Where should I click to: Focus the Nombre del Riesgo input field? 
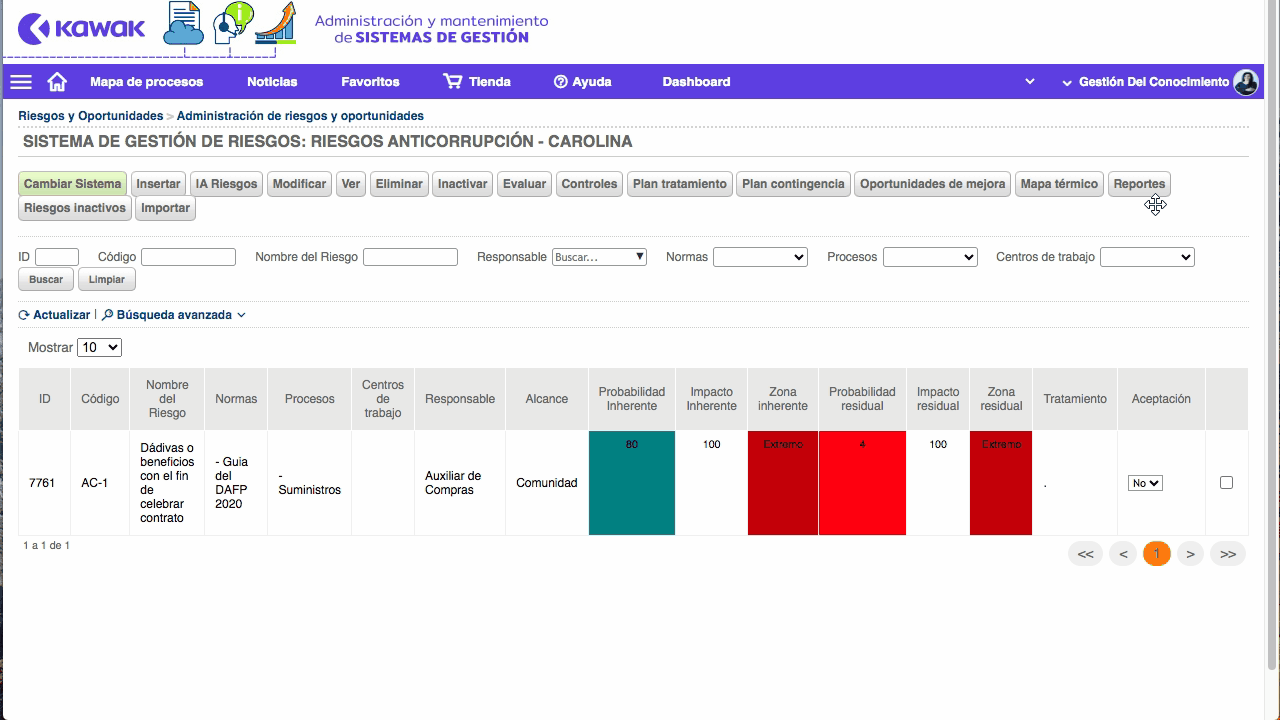point(410,257)
